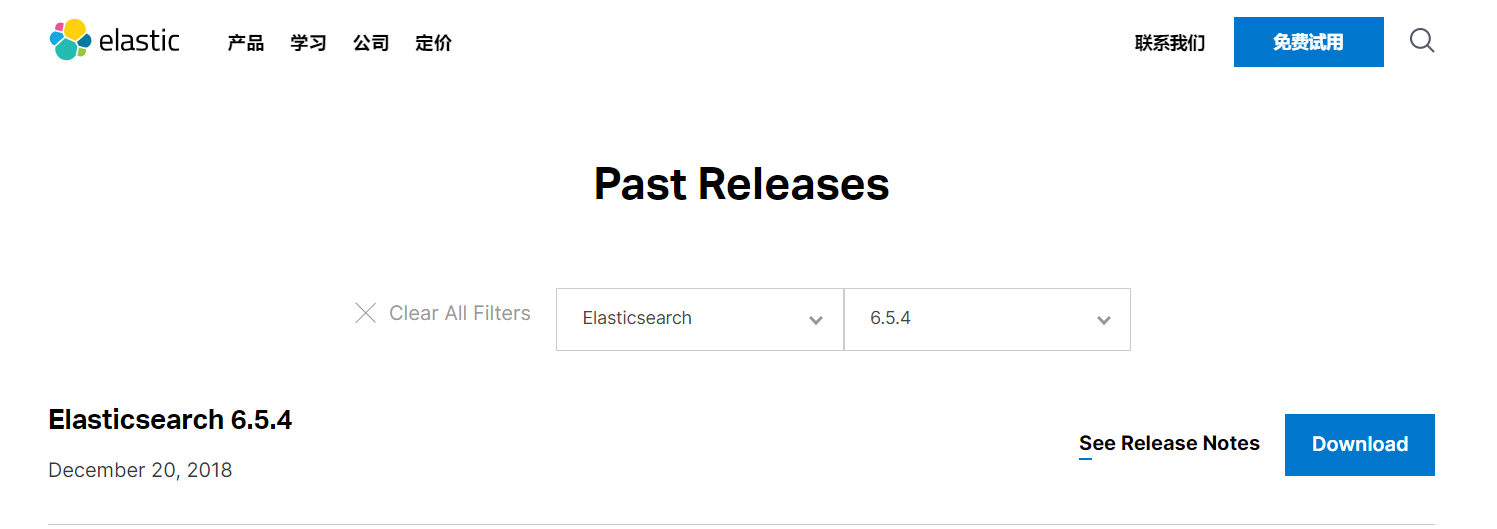Open the search magnifier icon
Image resolution: width=1497 pixels, height=529 pixels.
[x=1422, y=41]
